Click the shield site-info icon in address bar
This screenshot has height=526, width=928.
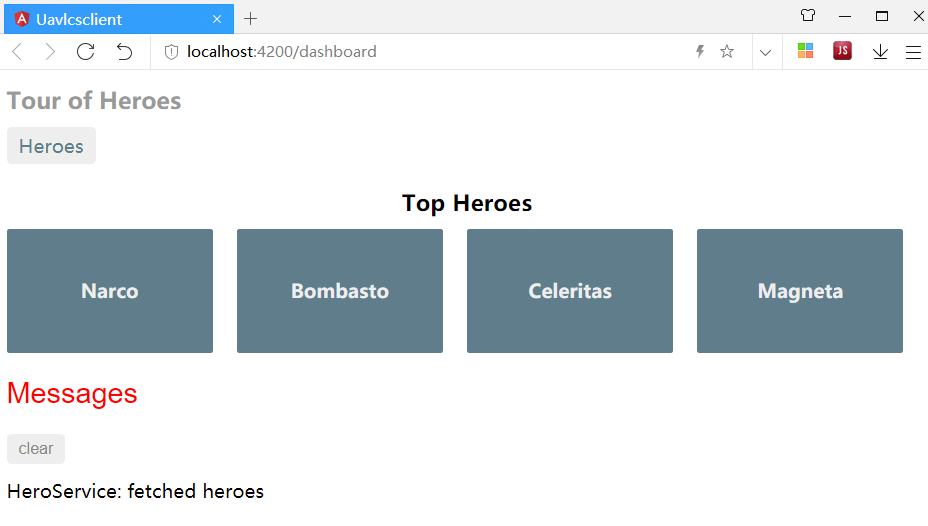tap(171, 52)
